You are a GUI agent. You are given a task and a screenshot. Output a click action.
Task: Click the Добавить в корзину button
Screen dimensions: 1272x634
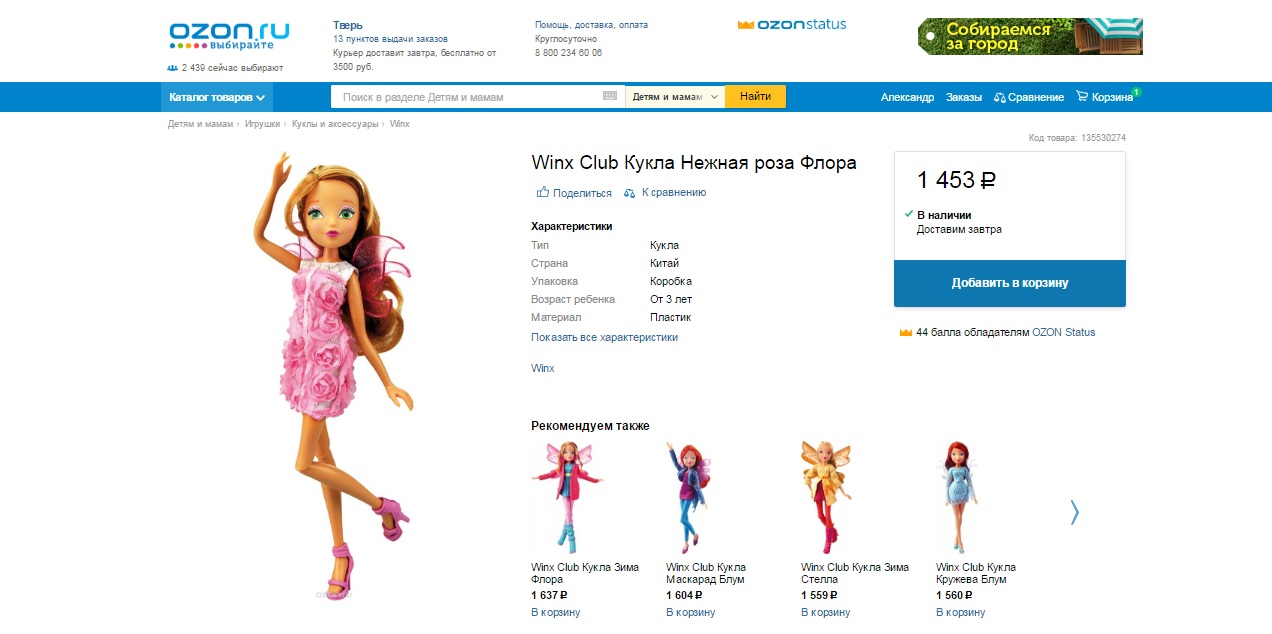[1010, 283]
